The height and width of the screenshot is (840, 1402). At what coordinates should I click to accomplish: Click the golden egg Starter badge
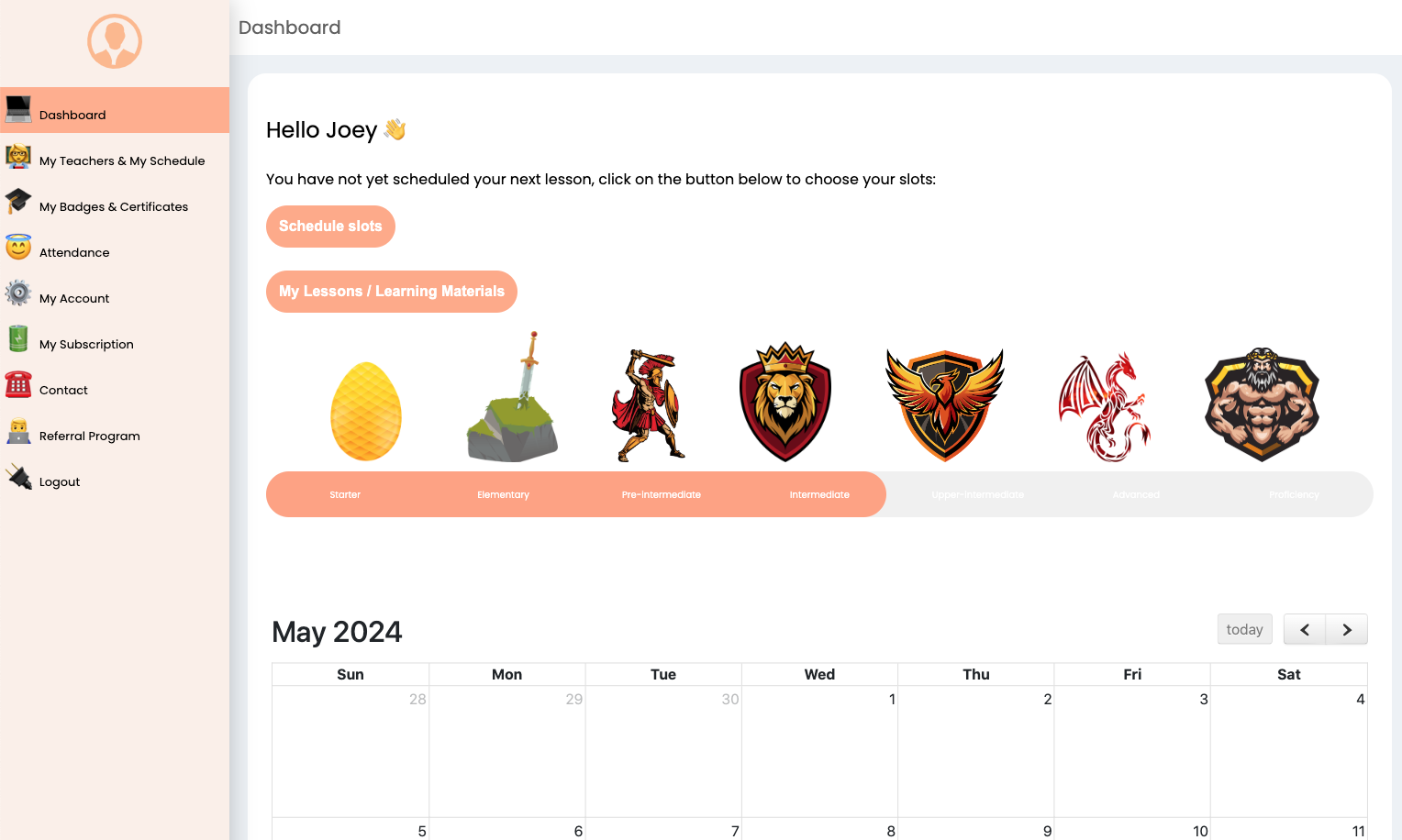[365, 411]
